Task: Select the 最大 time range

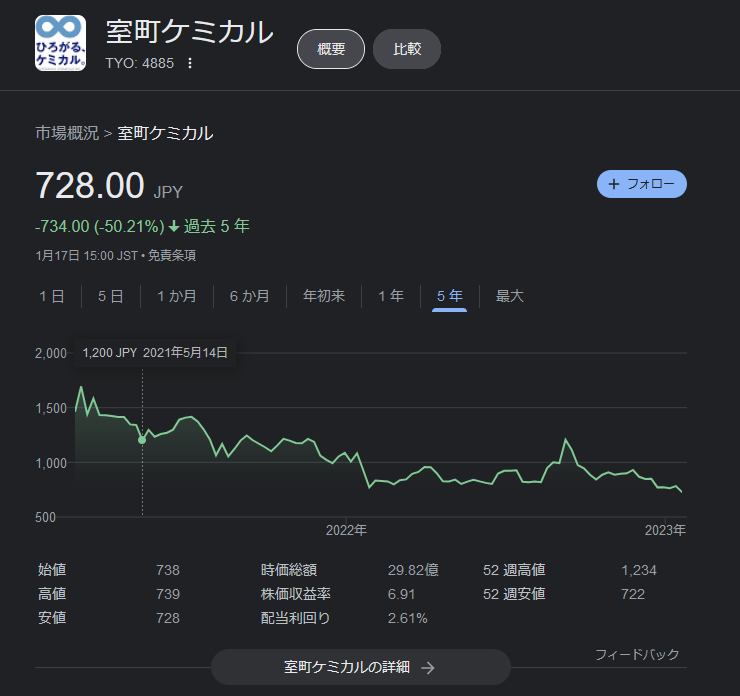Action: pos(510,296)
